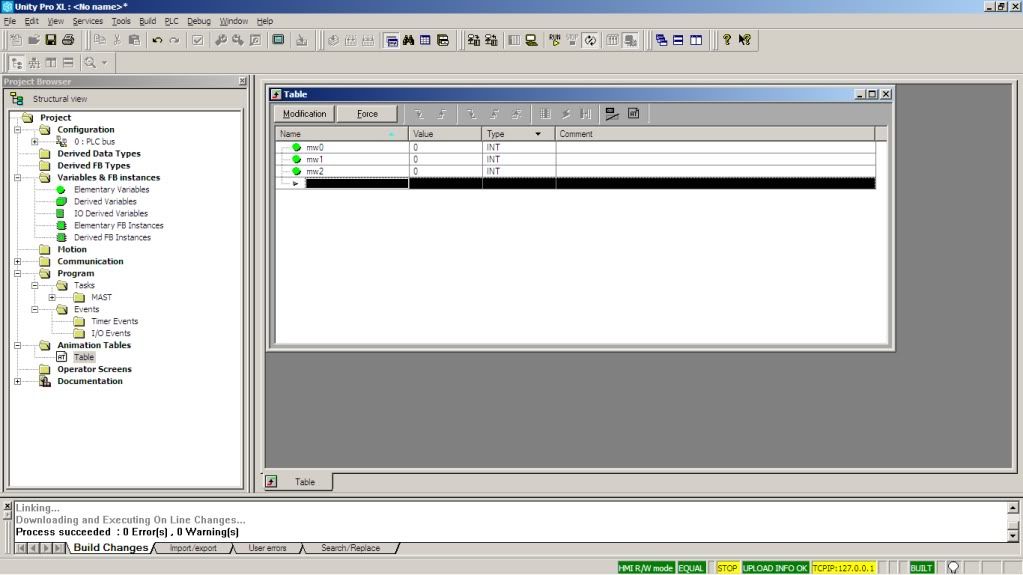Click the question mark Help icon
The height and width of the screenshot is (575, 1023).
coord(727,40)
